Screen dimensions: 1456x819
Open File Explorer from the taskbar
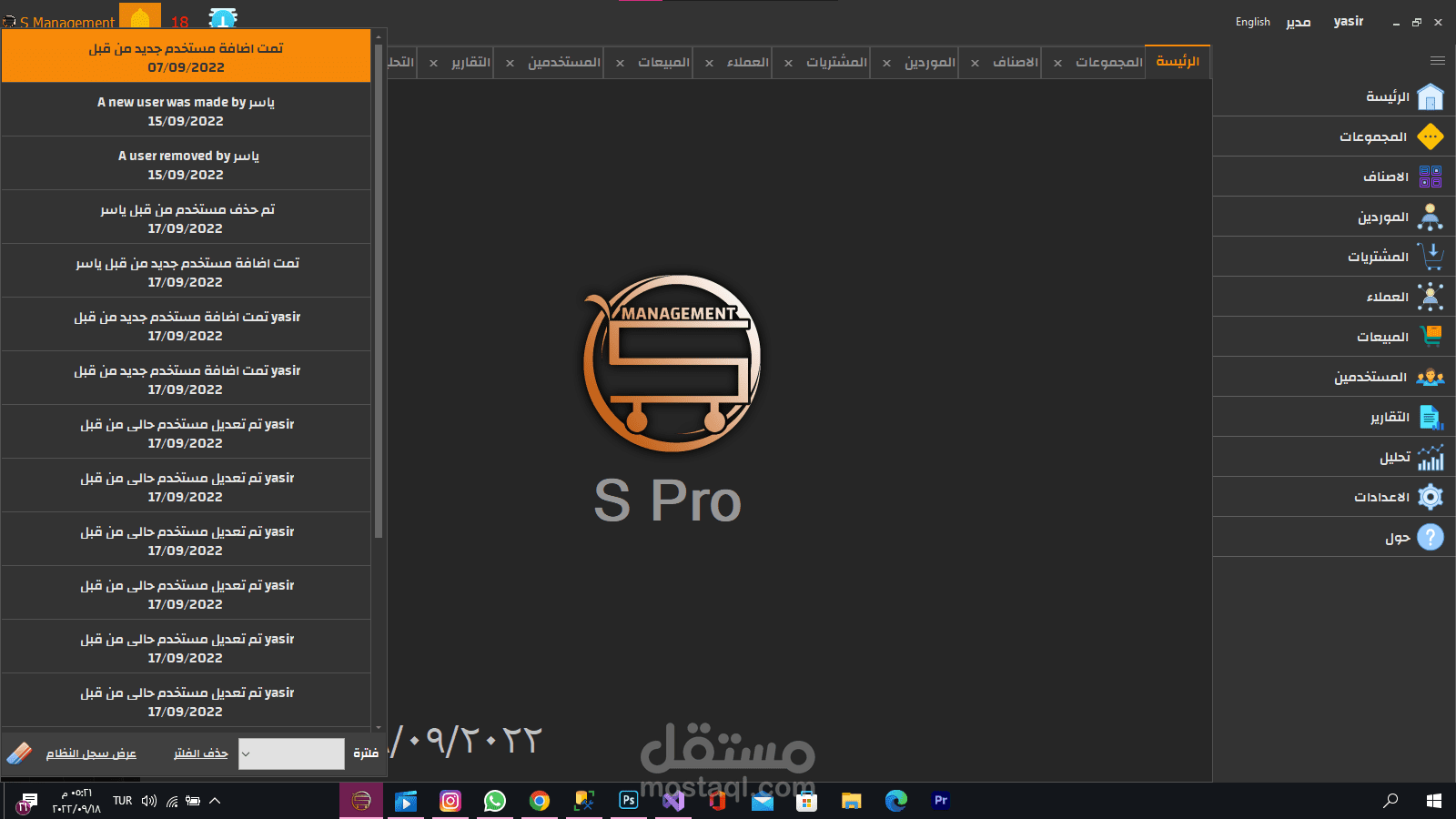click(x=852, y=801)
